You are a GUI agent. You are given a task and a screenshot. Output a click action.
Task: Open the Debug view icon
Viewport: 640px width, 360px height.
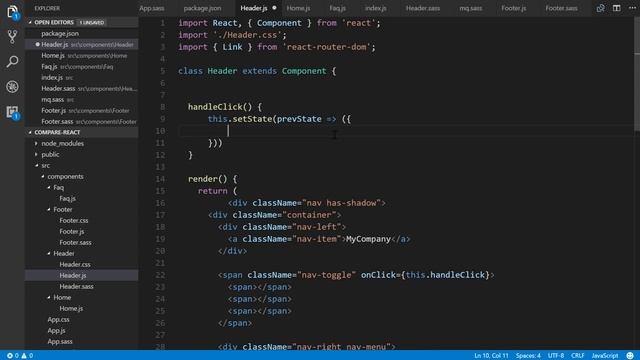[x=12, y=87]
